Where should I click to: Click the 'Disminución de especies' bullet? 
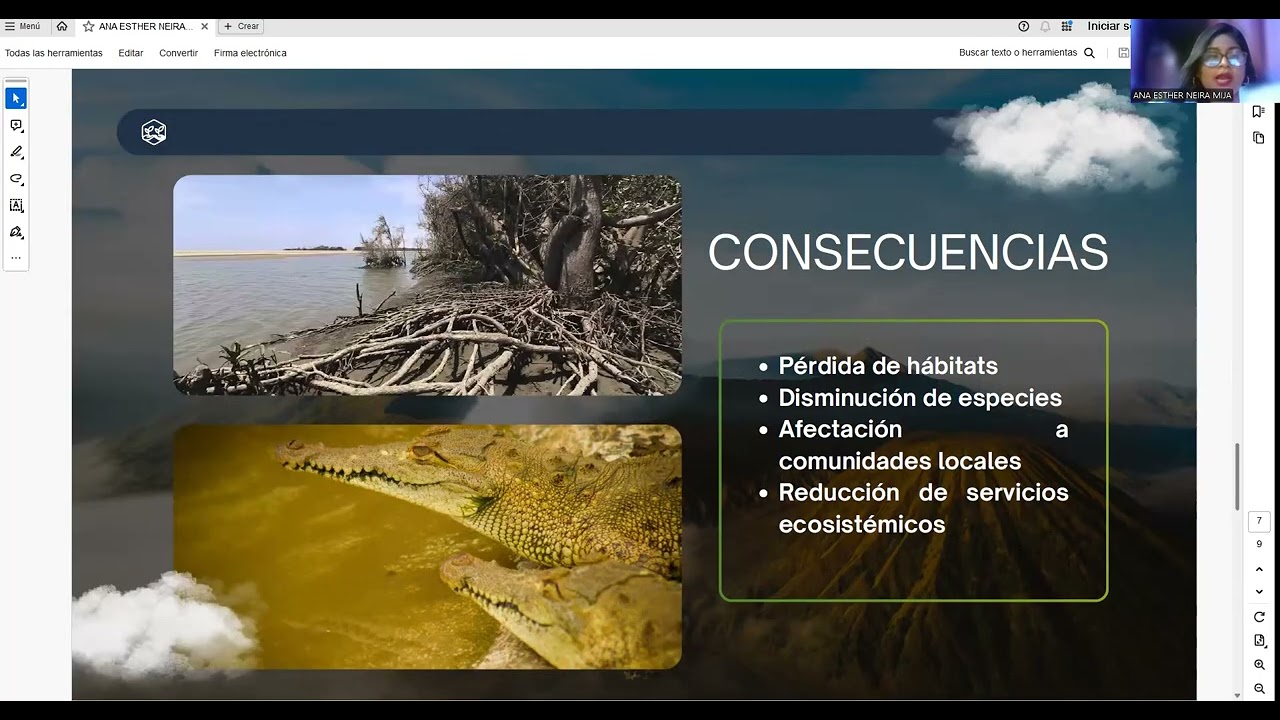[x=920, y=398]
